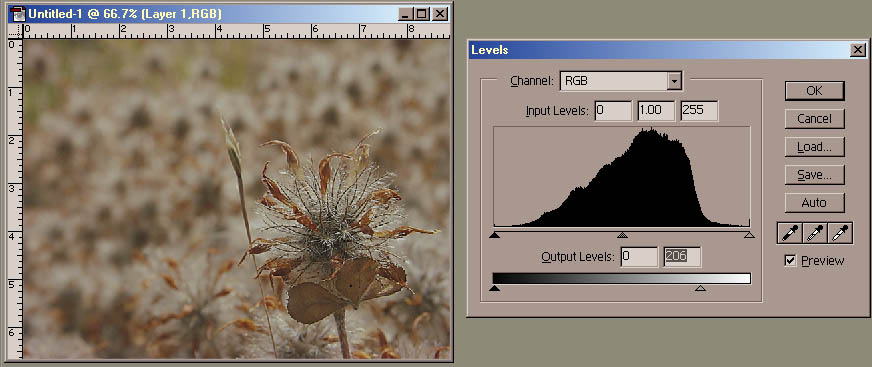Click the ruler origin corner box
The height and width of the screenshot is (367, 872).
tap(15, 31)
